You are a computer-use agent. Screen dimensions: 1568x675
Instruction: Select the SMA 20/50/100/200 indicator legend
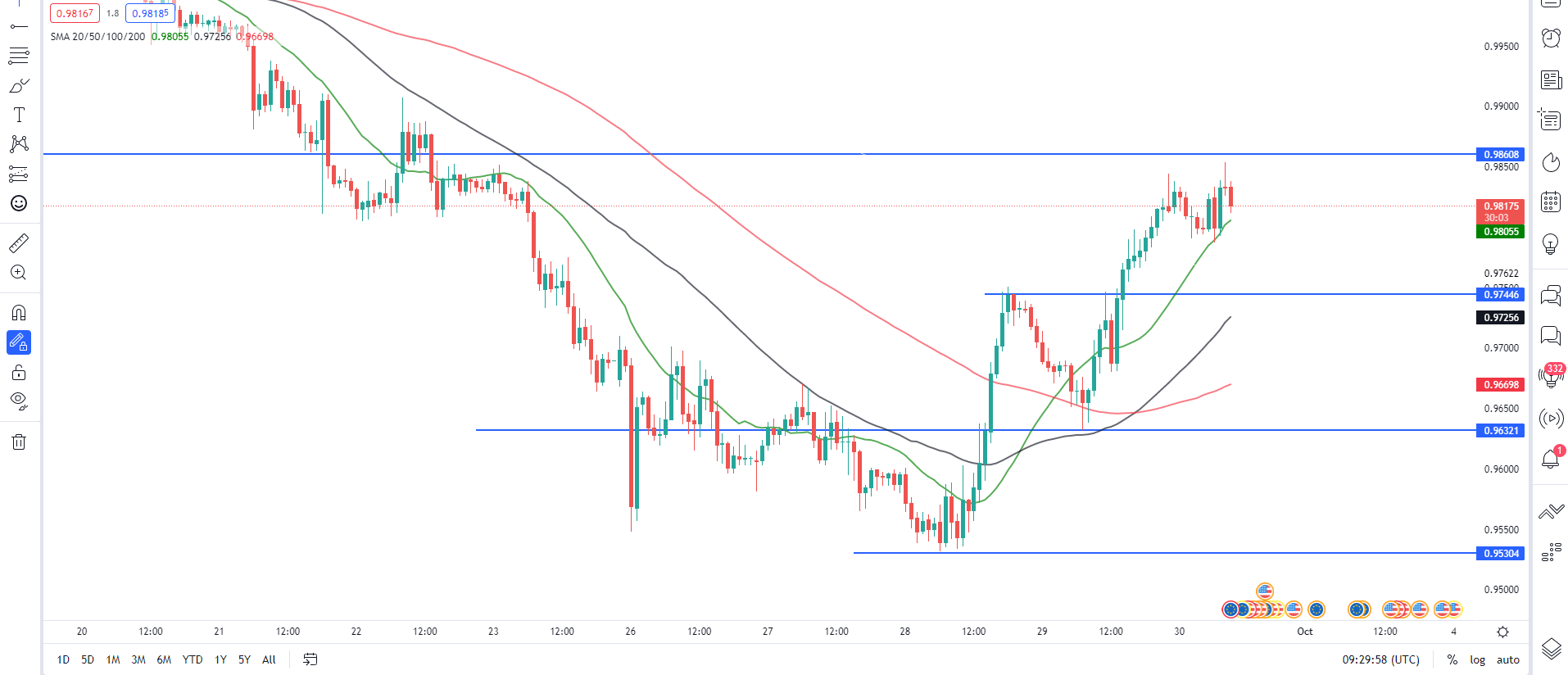(97, 37)
